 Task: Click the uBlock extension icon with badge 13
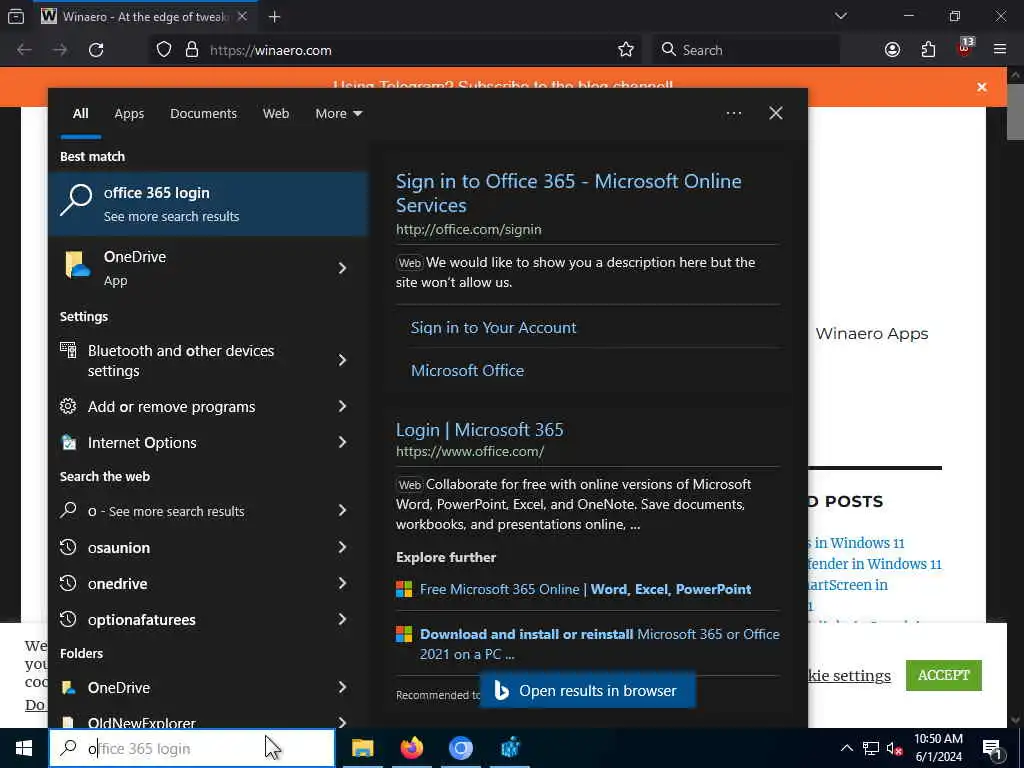click(x=965, y=48)
